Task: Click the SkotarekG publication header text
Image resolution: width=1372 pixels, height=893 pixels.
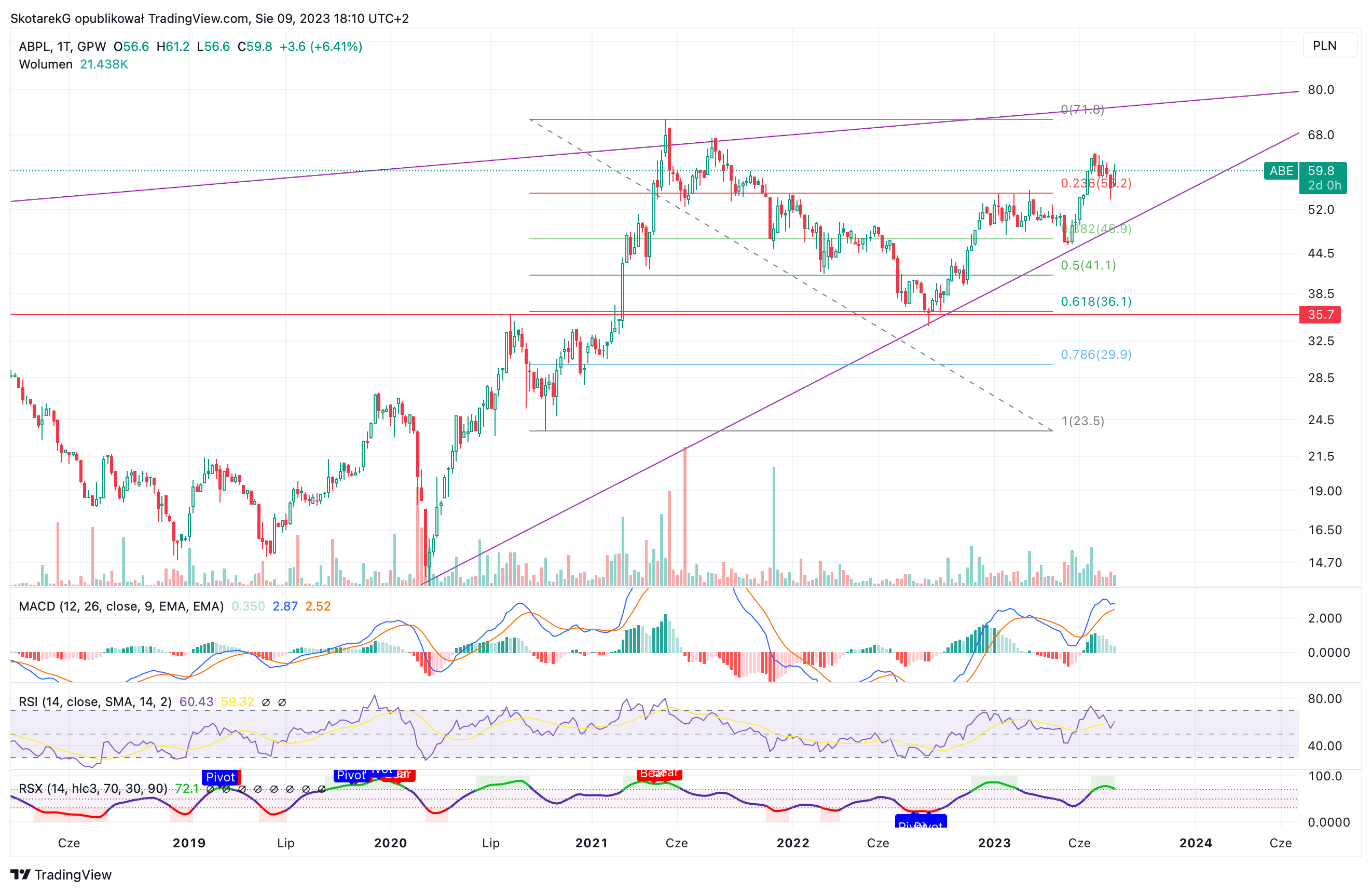Action: pyautogui.click(x=209, y=19)
